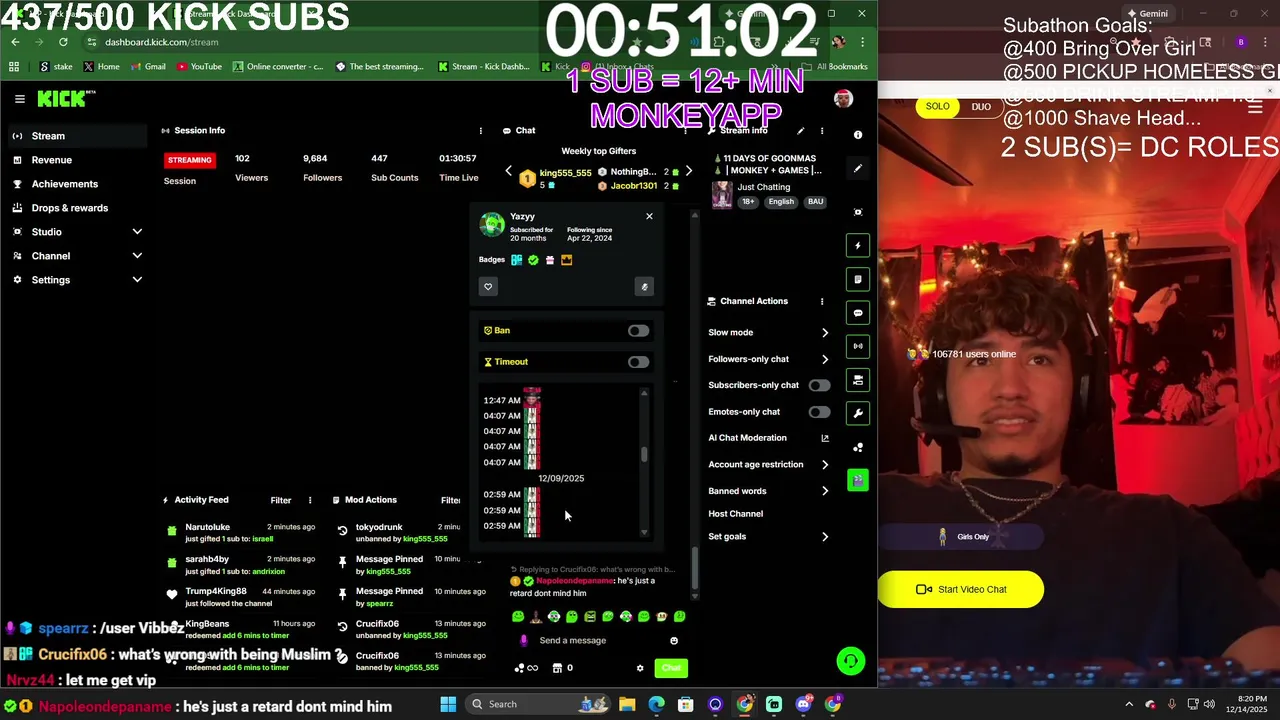Click the wrench rail icon

[858, 413]
